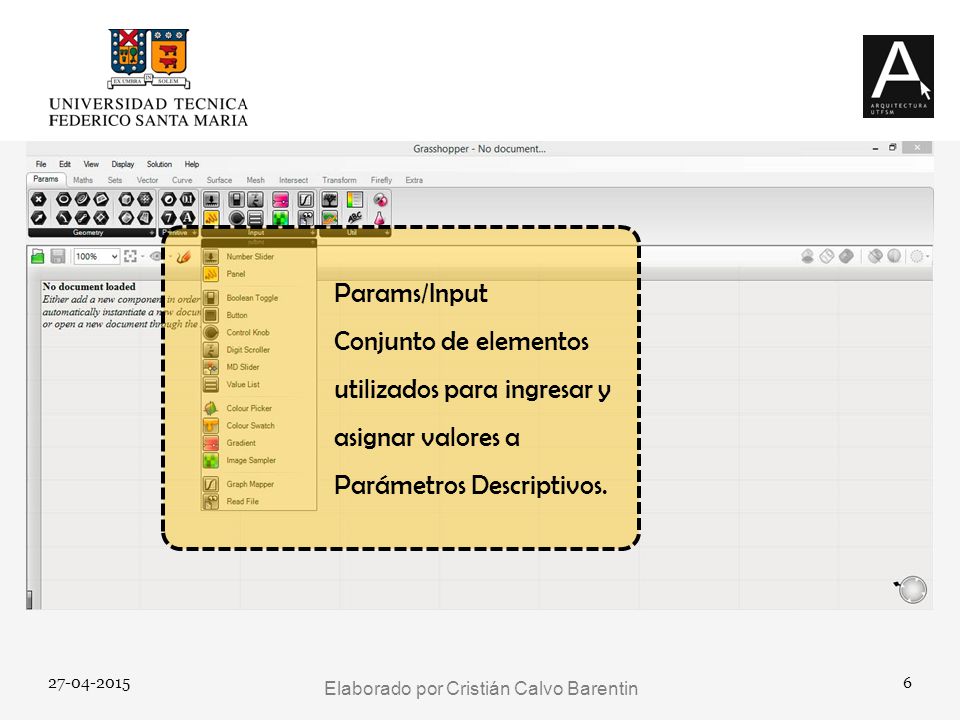The image size is (960, 720).
Task: Click the ABC text icon in Util panel
Action: coord(354,217)
